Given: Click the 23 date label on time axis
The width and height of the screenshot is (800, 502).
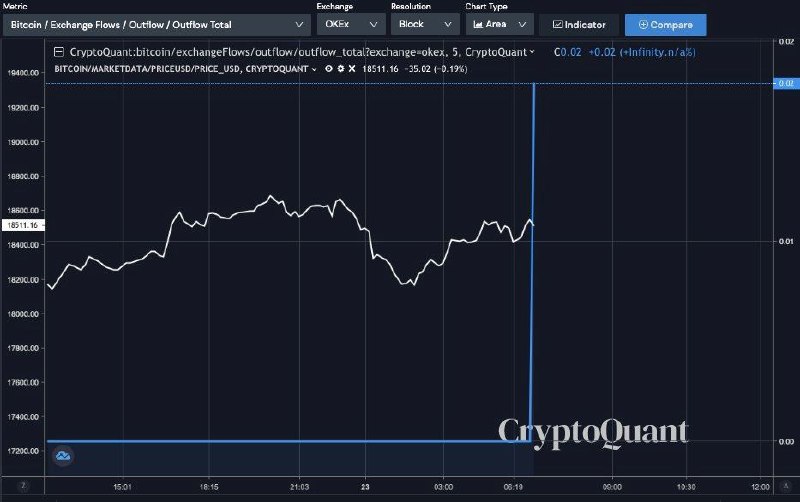Looking at the screenshot, I should point(365,487).
